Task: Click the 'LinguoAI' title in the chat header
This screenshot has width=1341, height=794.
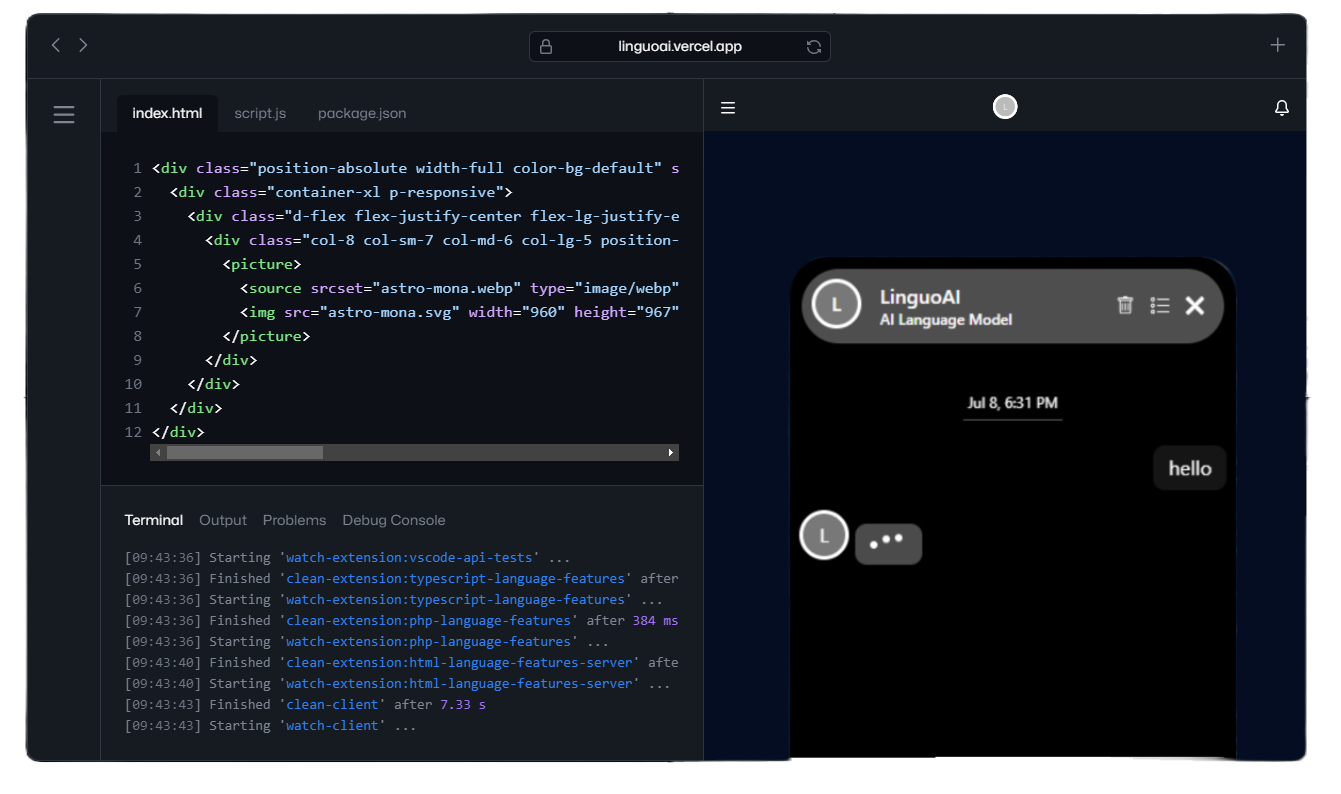Action: pyautogui.click(x=920, y=297)
